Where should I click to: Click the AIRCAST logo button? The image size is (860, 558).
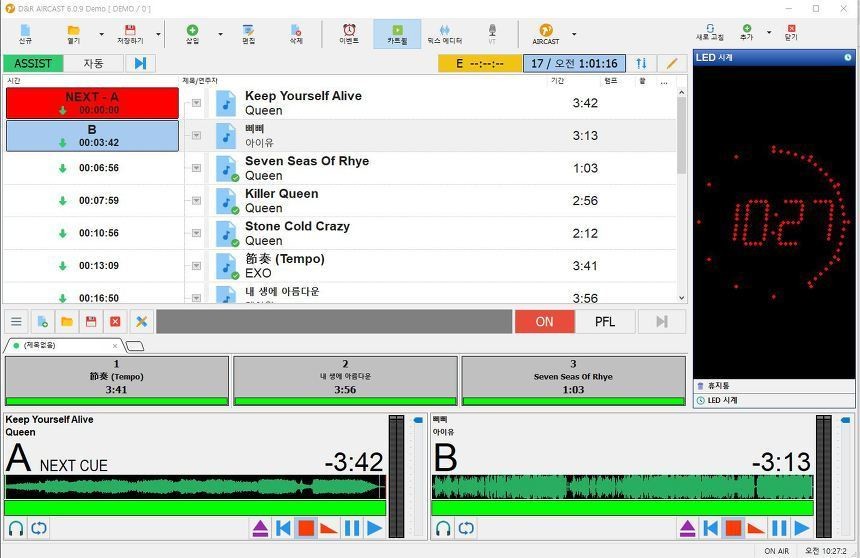click(546, 34)
